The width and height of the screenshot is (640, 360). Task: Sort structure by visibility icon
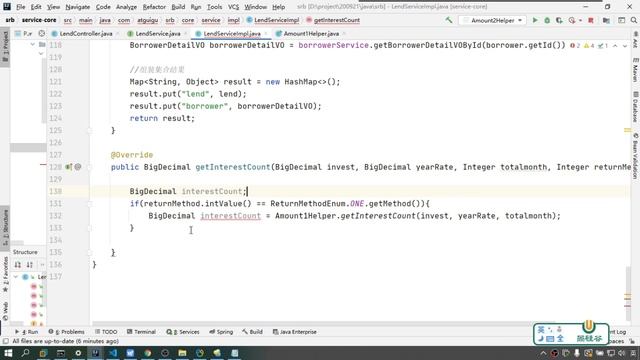pos(18,264)
